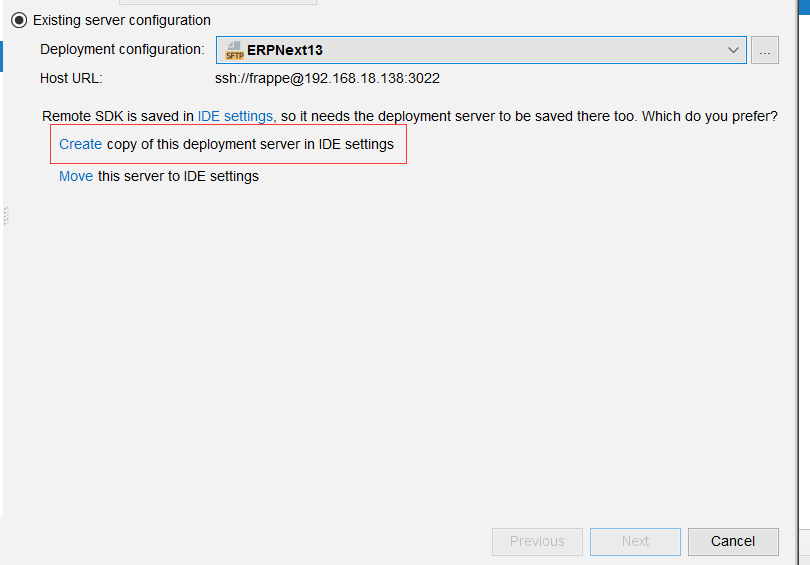Click the dotted splitter grip on left edge
The height and width of the screenshot is (565, 810).
click(6, 216)
